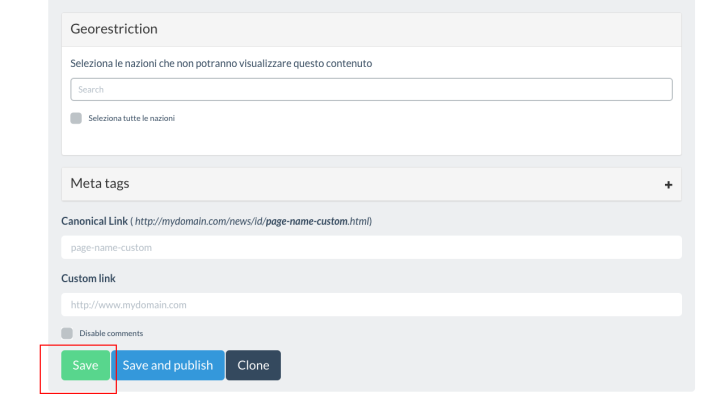This screenshot has width=720, height=410.
Task: Tick the Disable comments checkbox
Action: tap(67, 333)
